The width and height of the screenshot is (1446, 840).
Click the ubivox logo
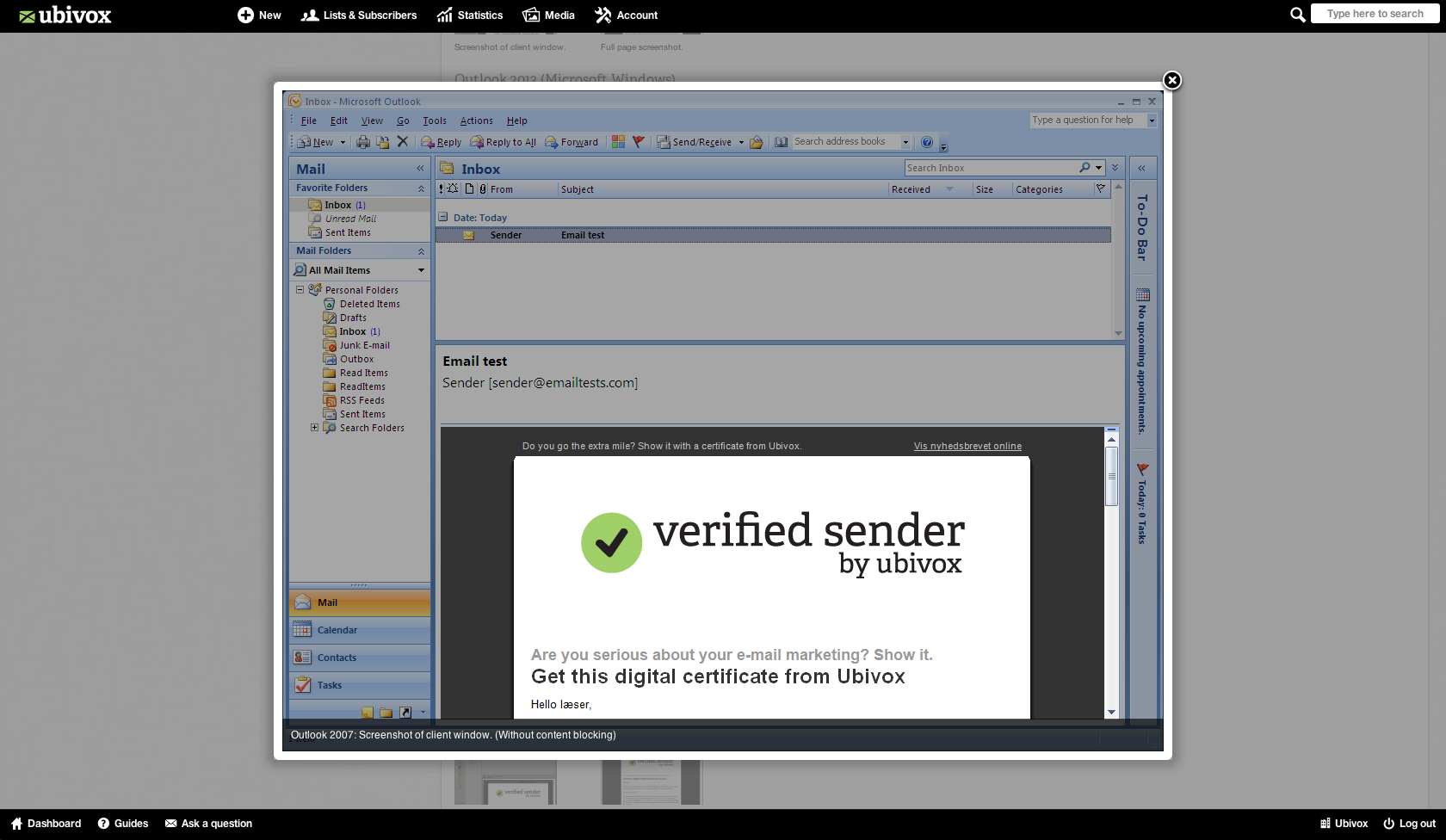[65, 15]
